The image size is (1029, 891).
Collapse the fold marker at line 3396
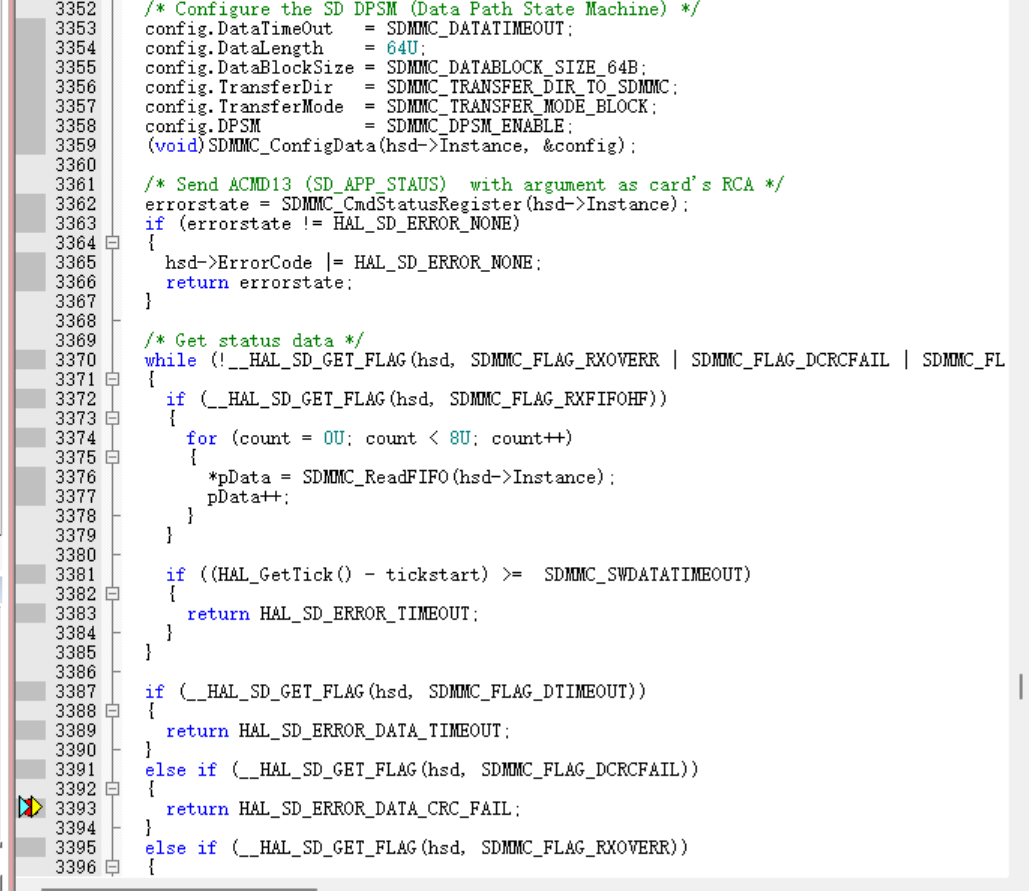pos(113,867)
